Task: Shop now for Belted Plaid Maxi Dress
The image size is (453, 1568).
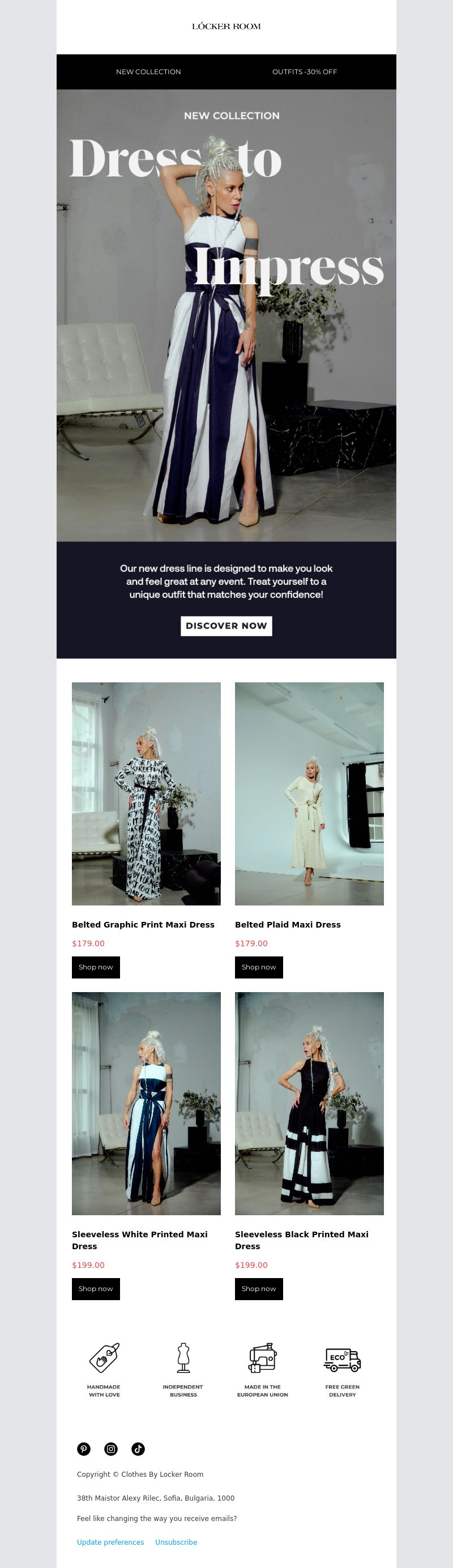Action: (259, 967)
